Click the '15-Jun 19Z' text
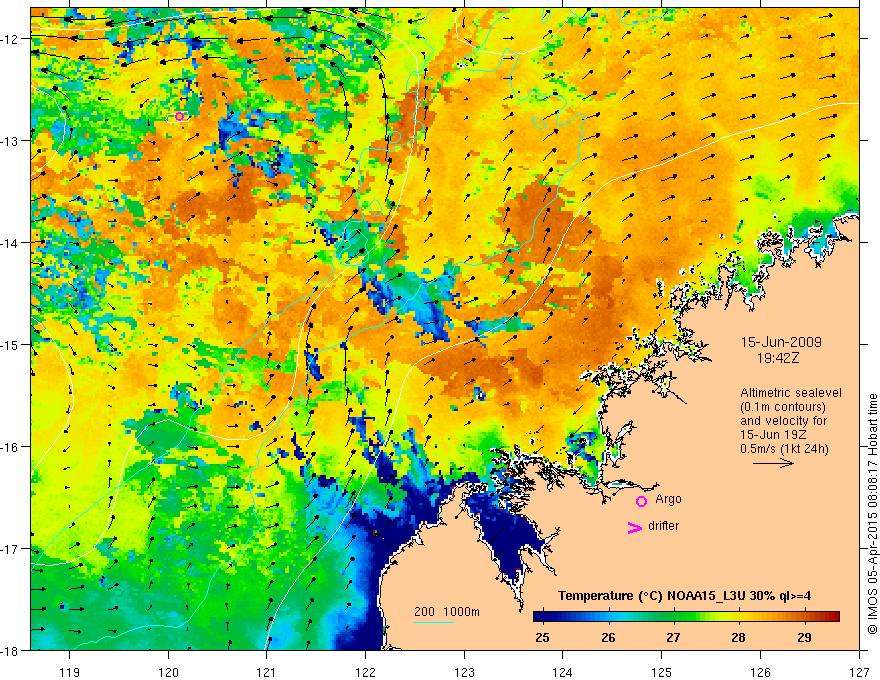The image size is (880, 680). 772,435
